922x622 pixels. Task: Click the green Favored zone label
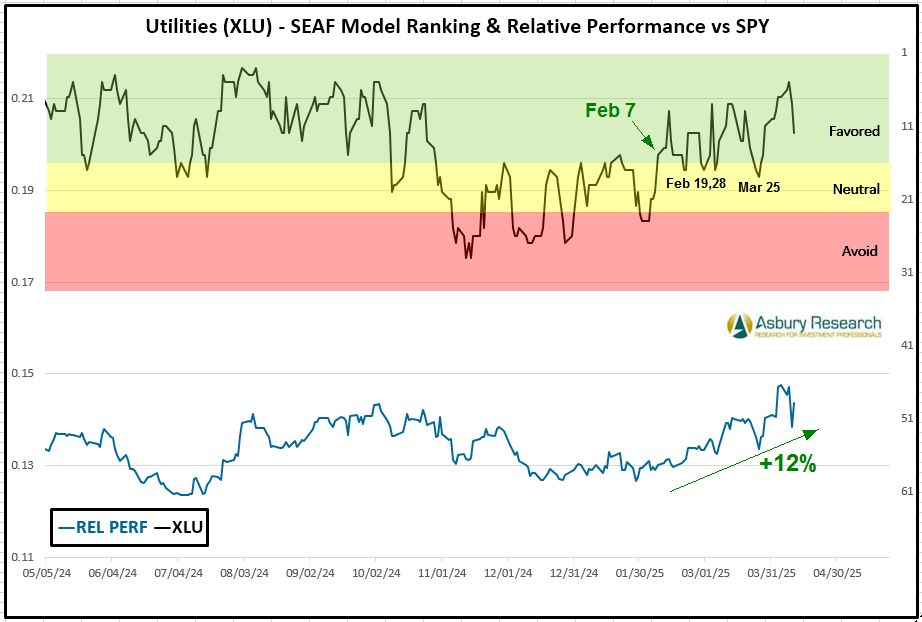(853, 131)
